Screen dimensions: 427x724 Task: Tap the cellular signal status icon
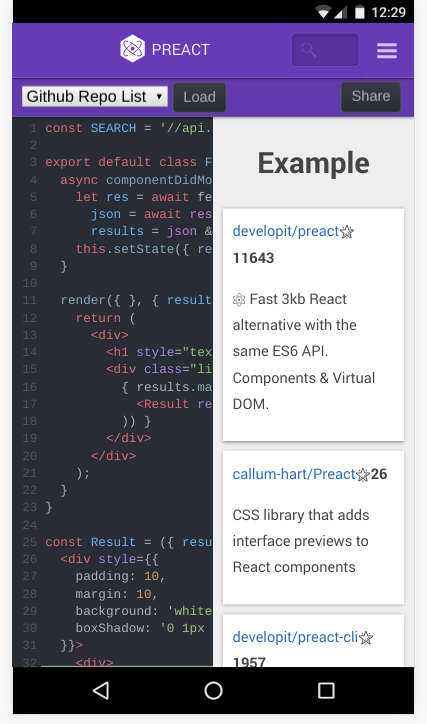click(341, 12)
